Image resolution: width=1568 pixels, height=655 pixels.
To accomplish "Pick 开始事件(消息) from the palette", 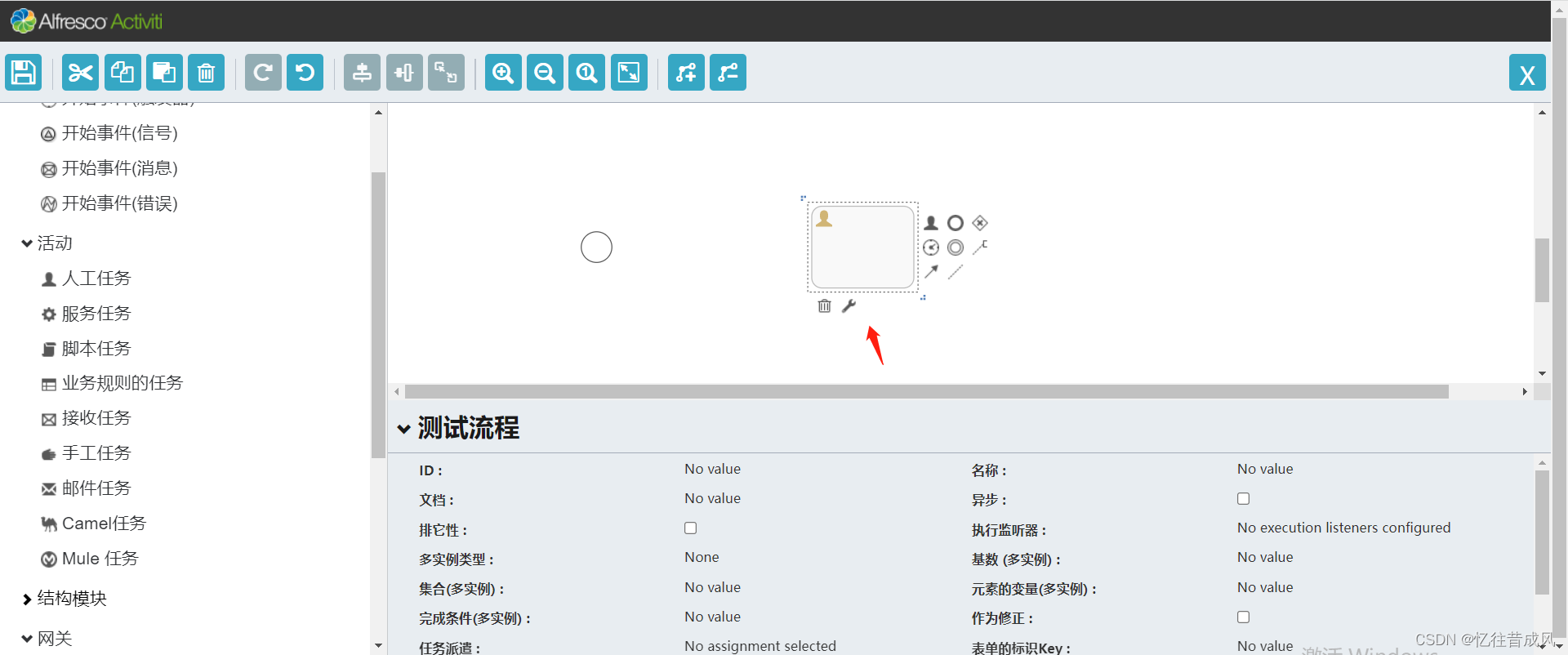I will (109, 168).
